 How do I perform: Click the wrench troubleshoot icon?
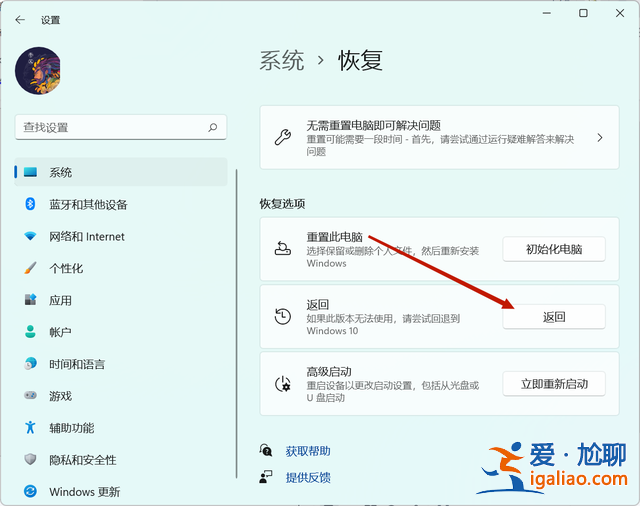tap(282, 138)
